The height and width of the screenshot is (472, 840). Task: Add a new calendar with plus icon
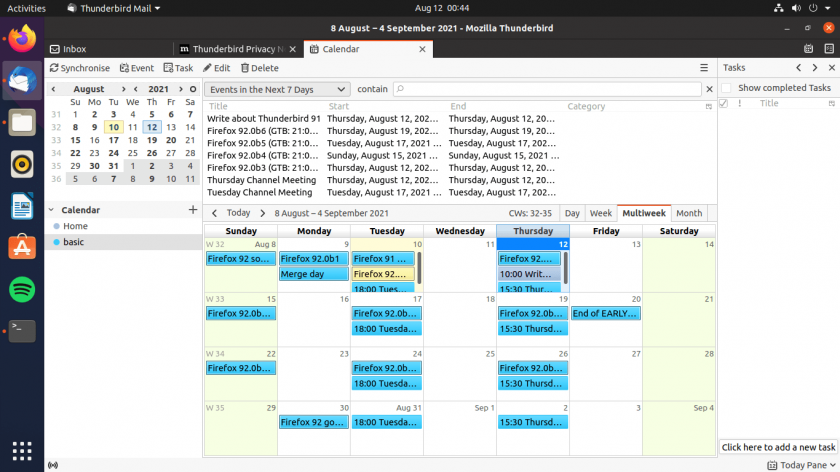click(193, 209)
